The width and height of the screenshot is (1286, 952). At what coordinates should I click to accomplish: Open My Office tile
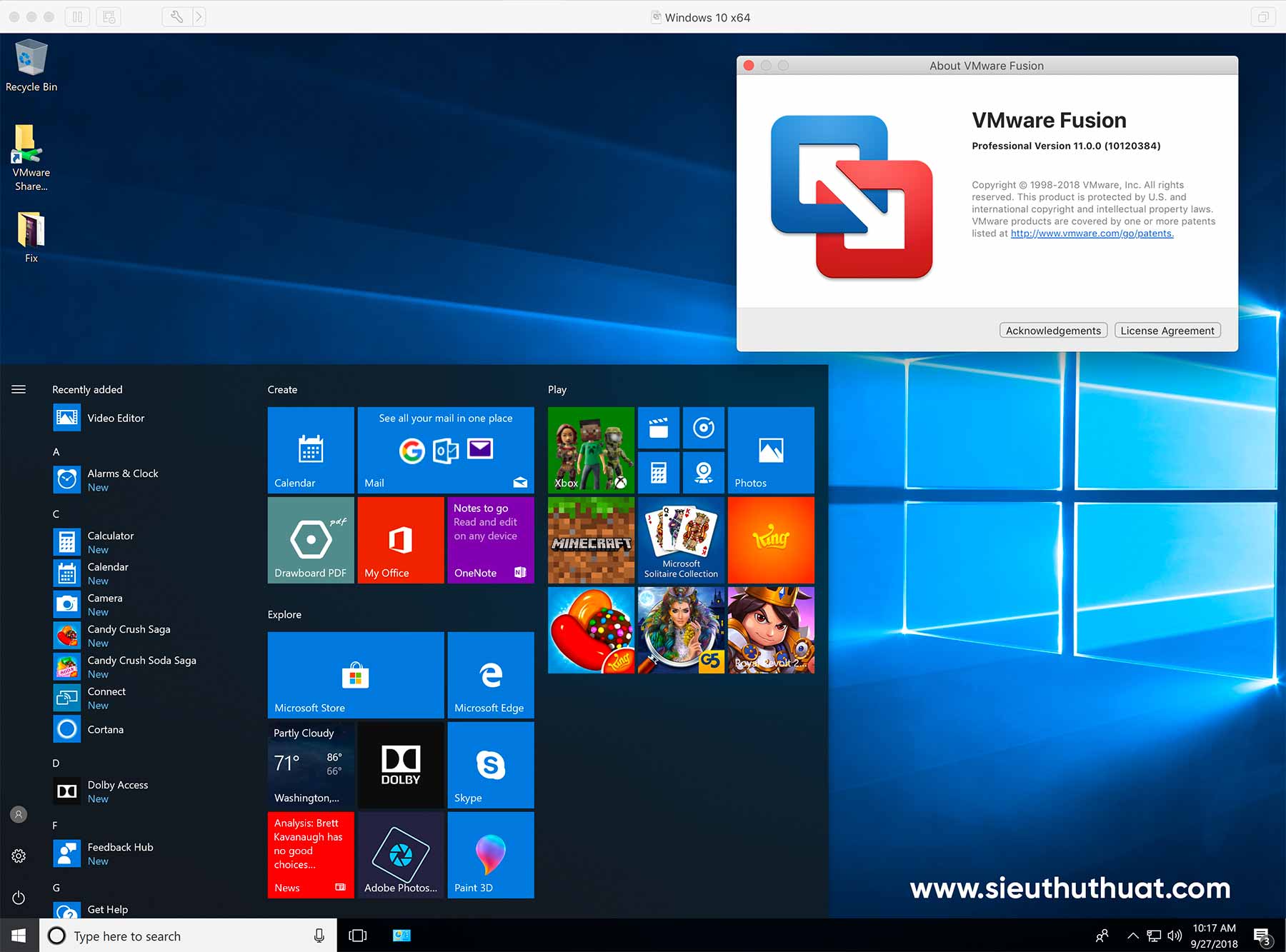(x=401, y=540)
